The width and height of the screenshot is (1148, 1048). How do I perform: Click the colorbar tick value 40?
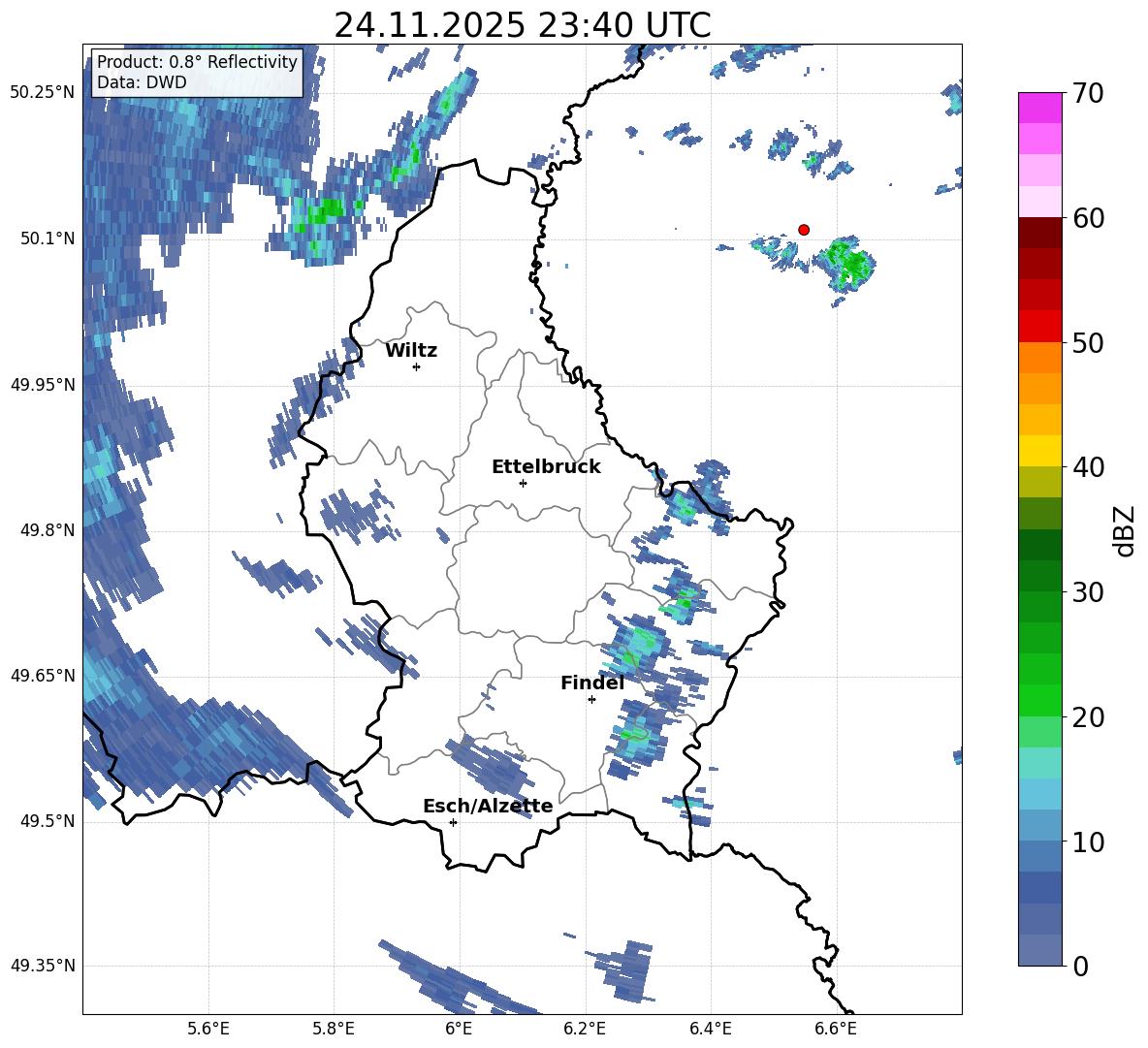pyautogui.click(x=1088, y=467)
